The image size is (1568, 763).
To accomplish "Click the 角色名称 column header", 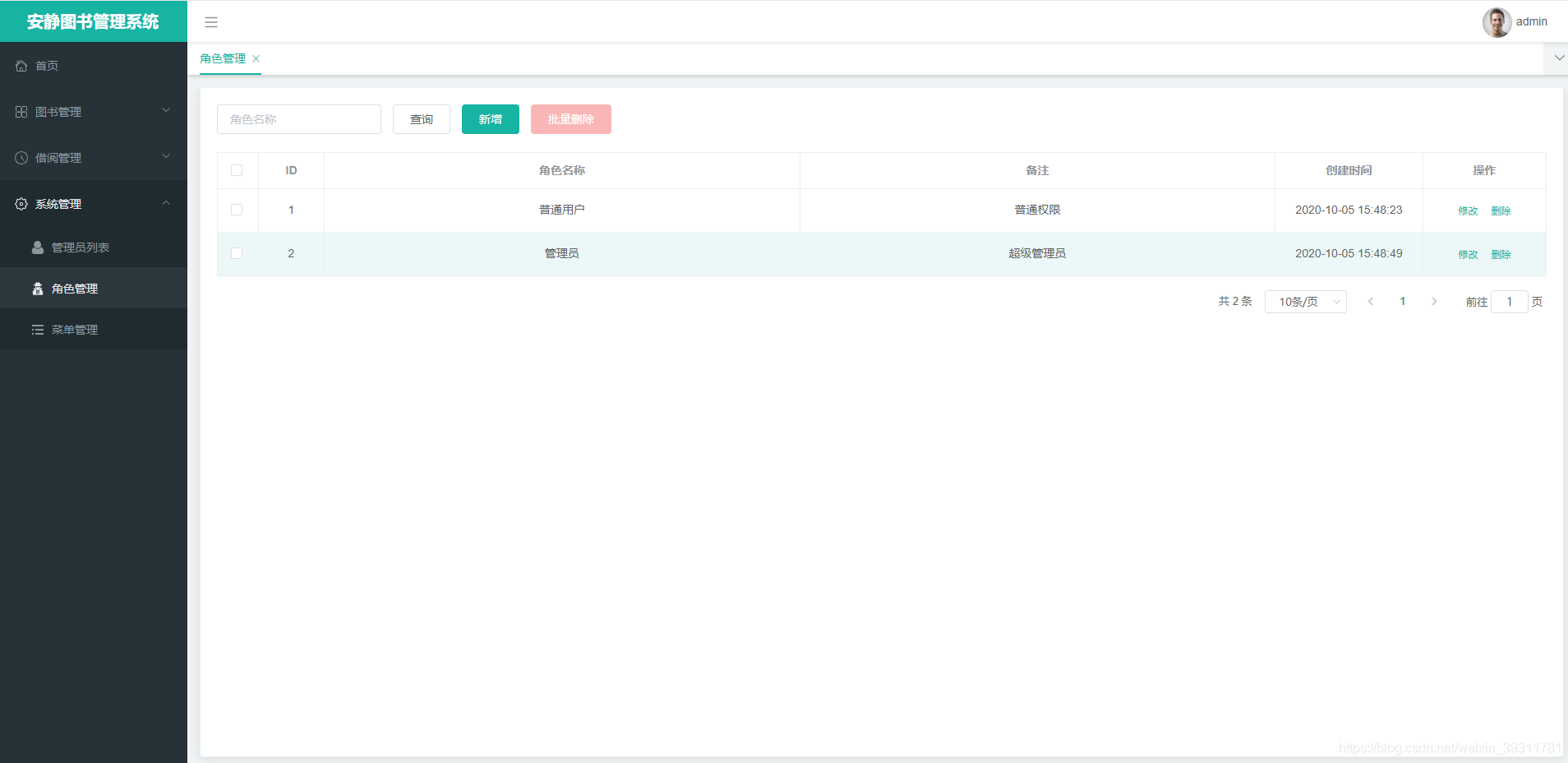I will click(x=562, y=170).
